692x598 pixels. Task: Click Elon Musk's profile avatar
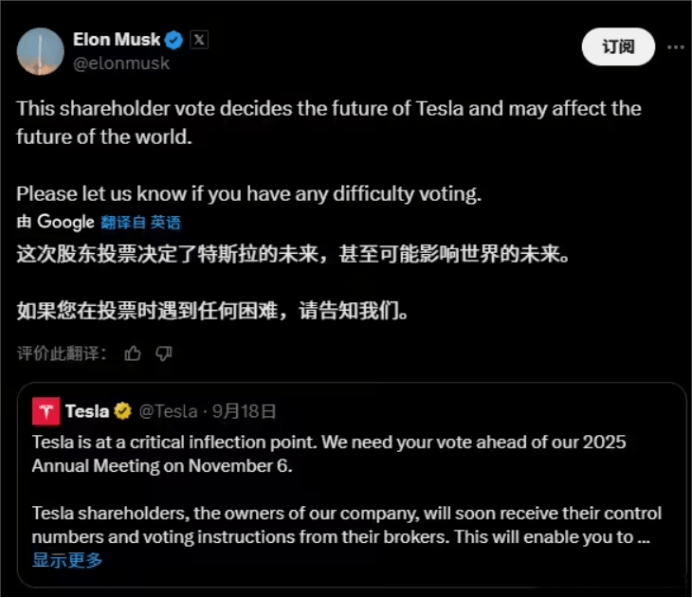click(40, 51)
